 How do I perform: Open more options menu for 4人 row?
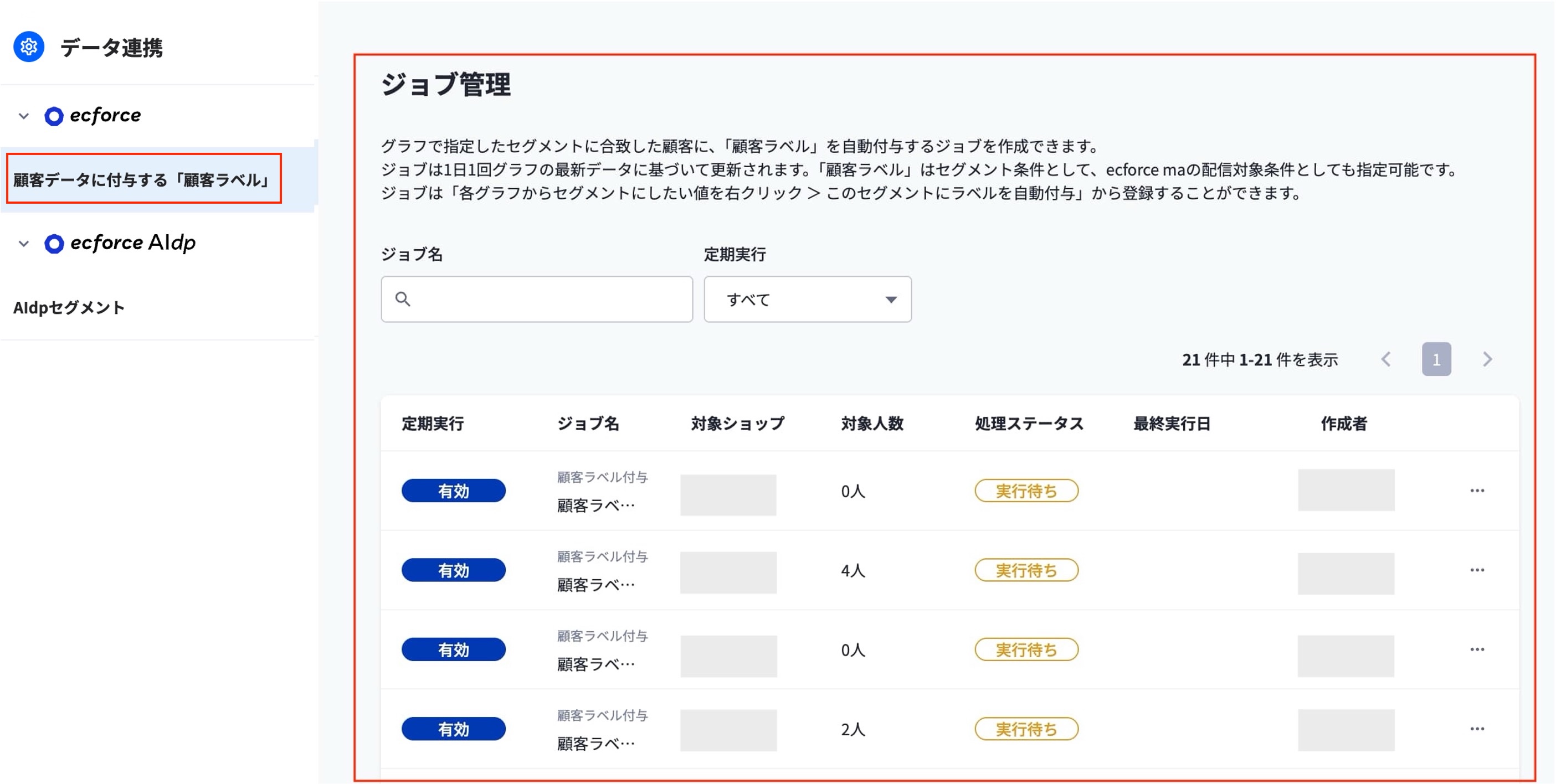[x=1477, y=570]
